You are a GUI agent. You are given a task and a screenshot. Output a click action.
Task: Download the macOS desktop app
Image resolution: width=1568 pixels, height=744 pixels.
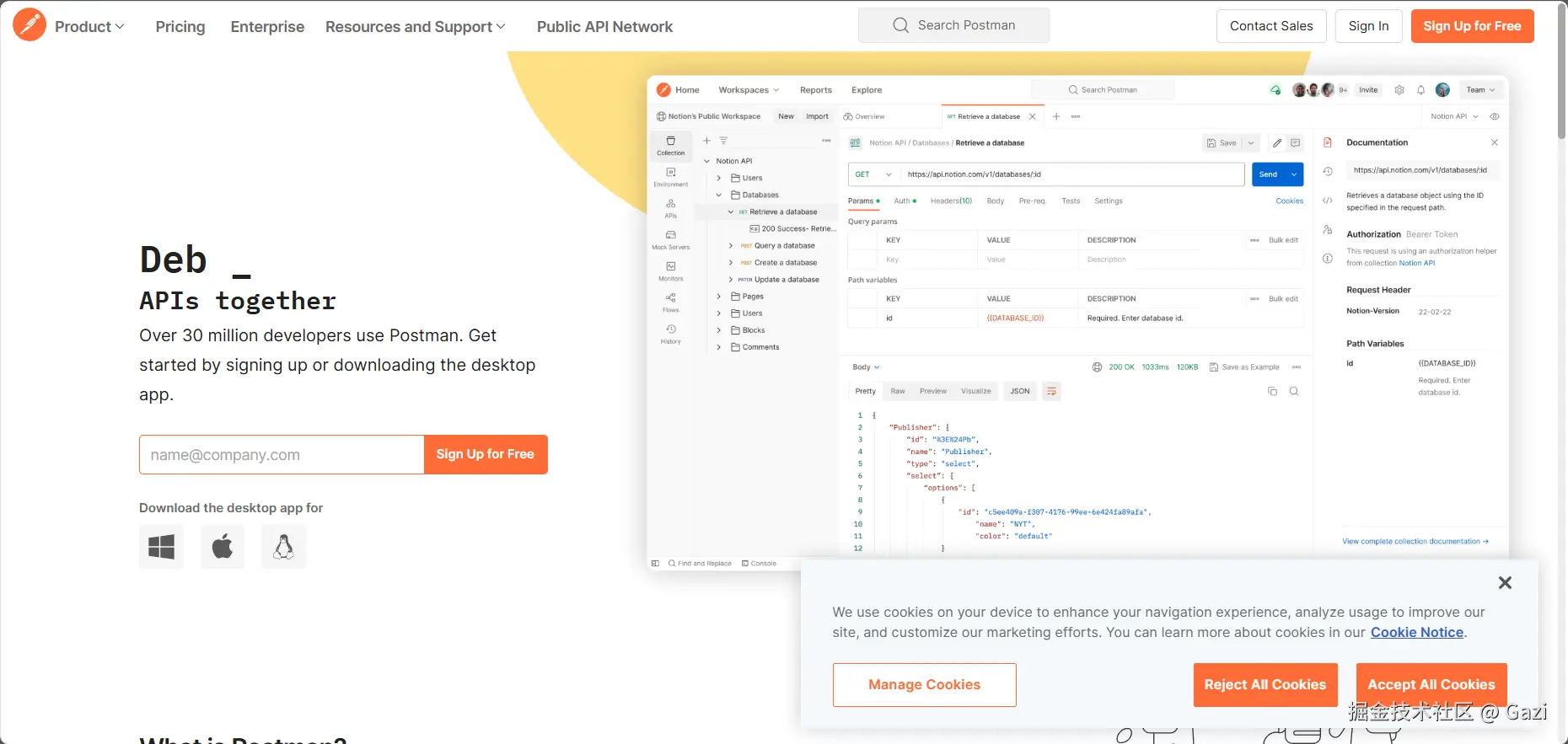click(x=223, y=547)
